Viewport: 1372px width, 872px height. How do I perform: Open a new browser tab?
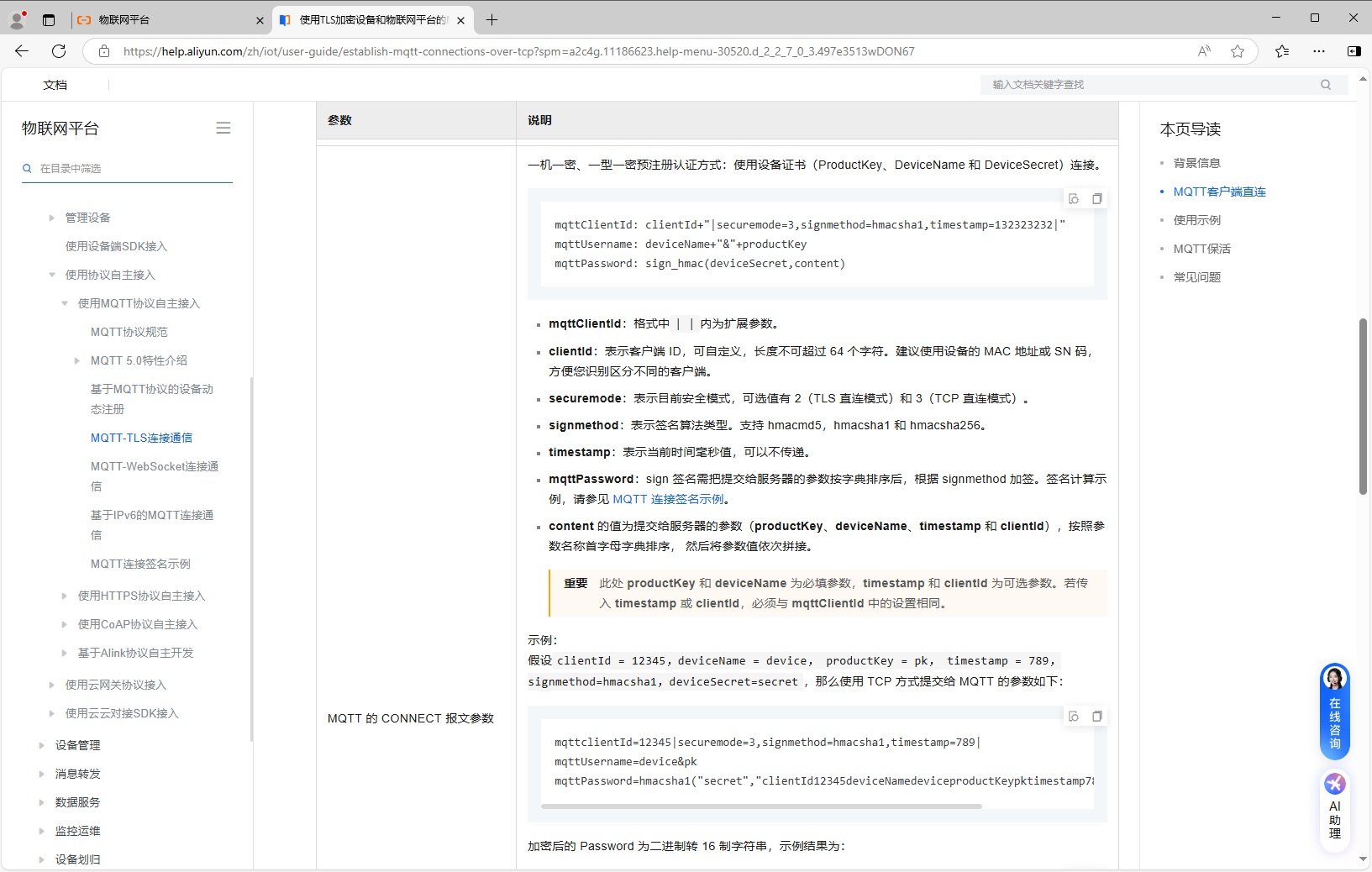492,20
